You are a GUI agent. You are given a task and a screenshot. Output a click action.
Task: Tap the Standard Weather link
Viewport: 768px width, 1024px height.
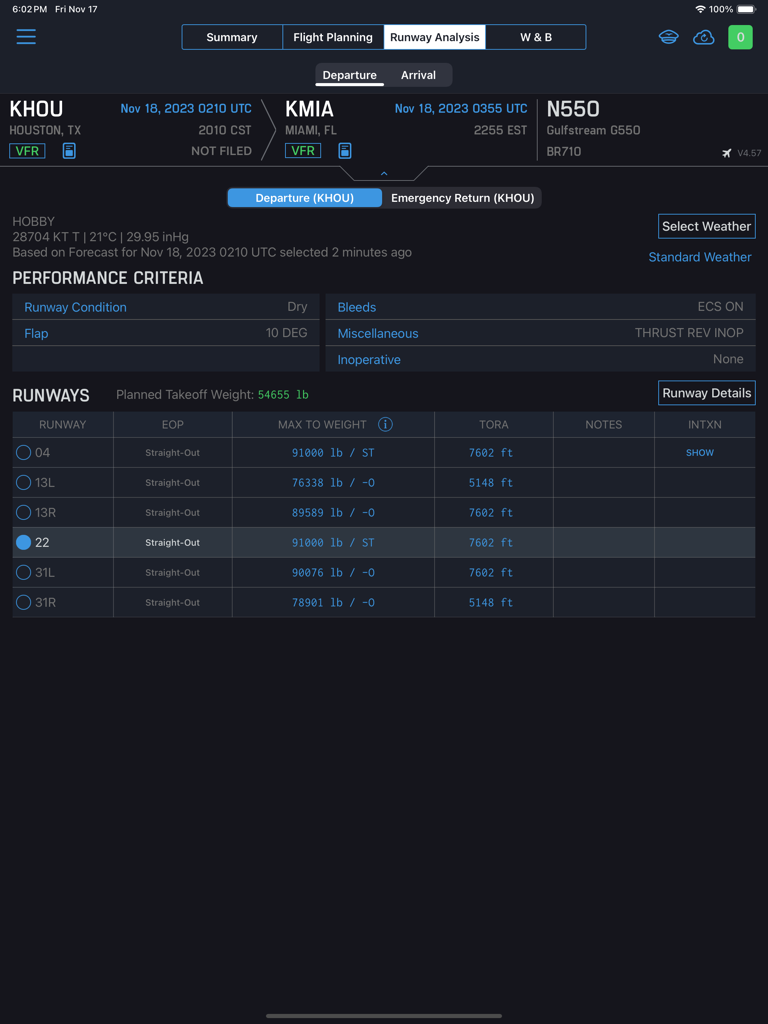700,257
